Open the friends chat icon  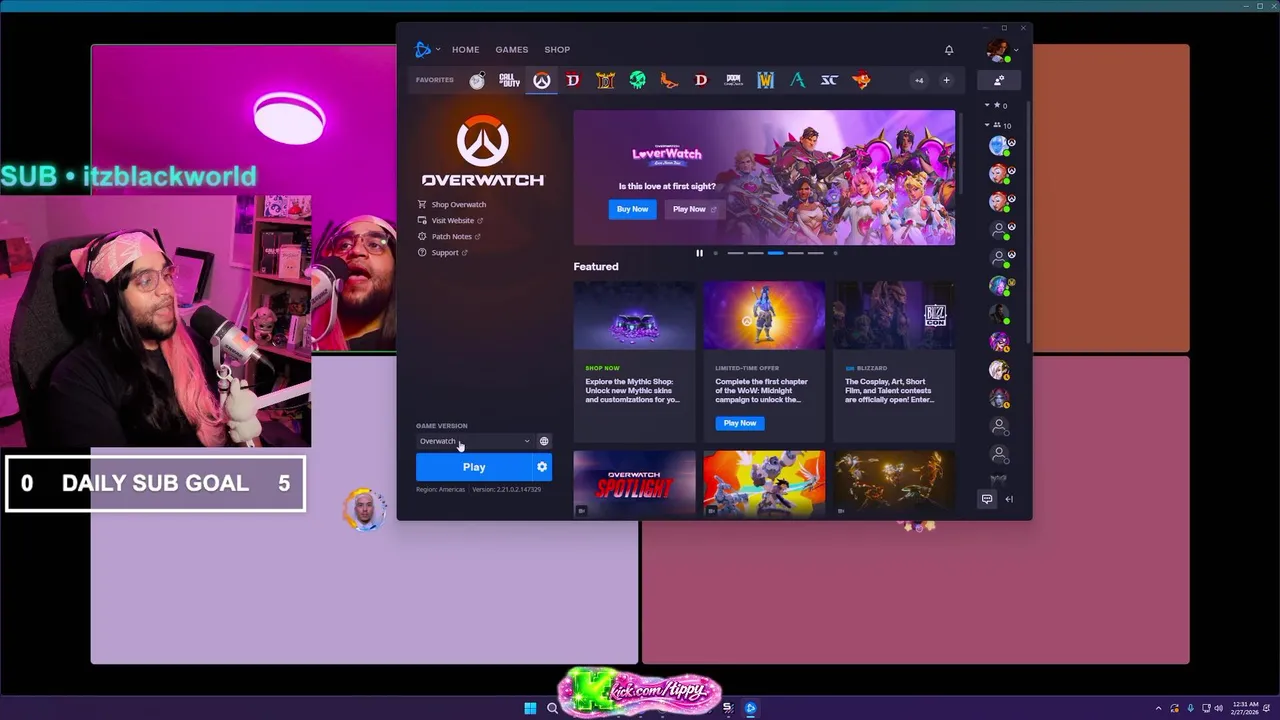(987, 499)
